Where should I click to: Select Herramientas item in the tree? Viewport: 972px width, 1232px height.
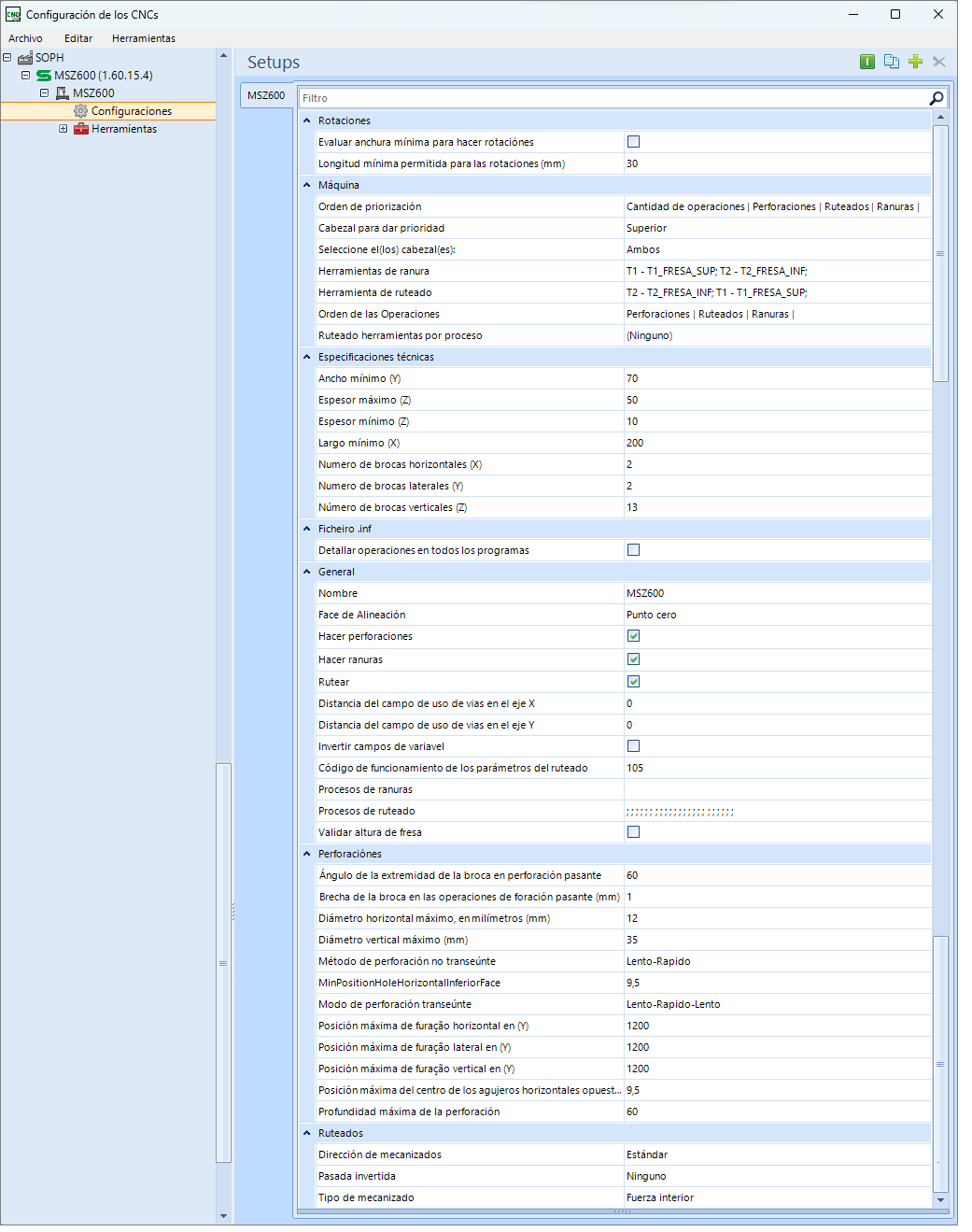pos(124,129)
